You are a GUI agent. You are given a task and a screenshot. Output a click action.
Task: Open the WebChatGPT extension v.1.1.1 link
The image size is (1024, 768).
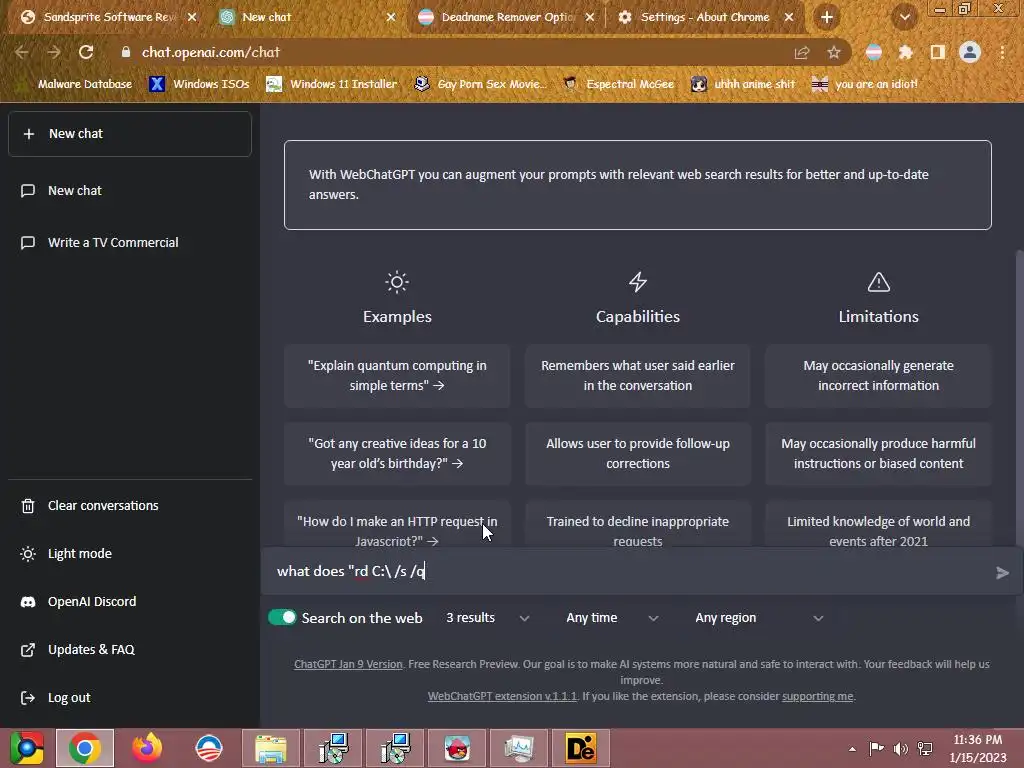502,696
